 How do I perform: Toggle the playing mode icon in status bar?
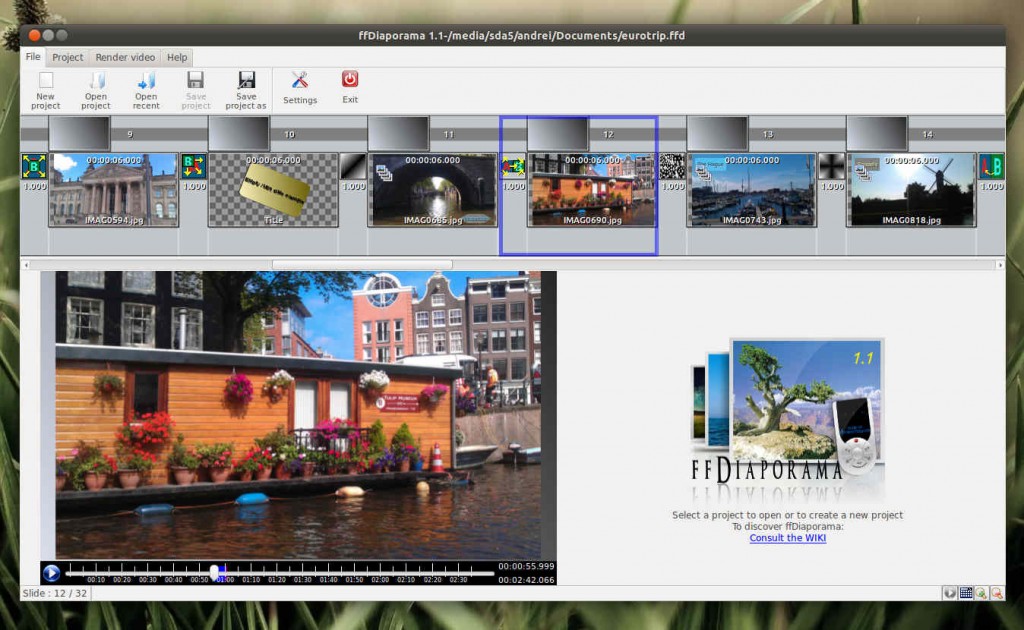[x=950, y=593]
